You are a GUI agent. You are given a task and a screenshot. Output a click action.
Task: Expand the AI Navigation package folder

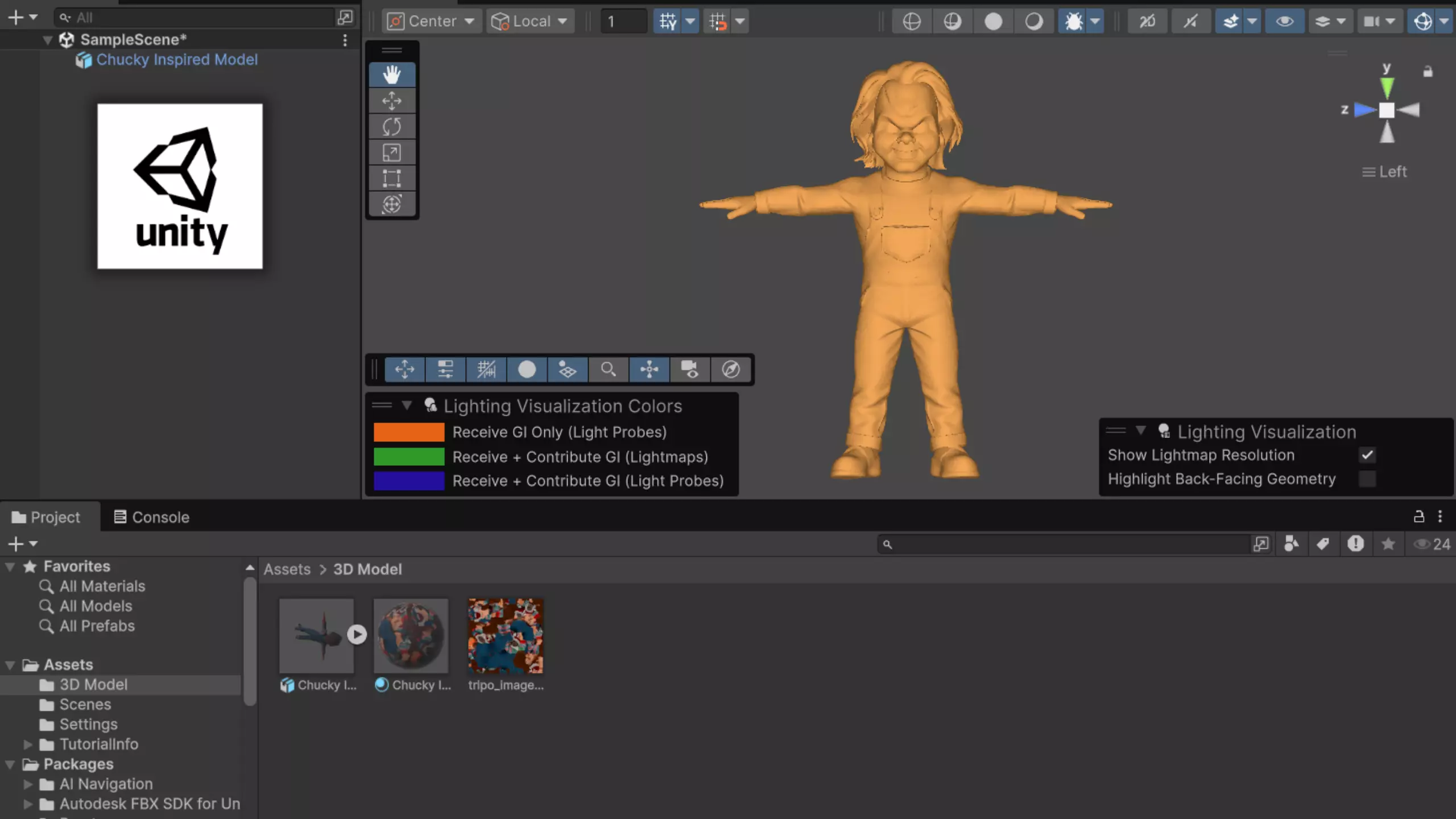(x=27, y=784)
